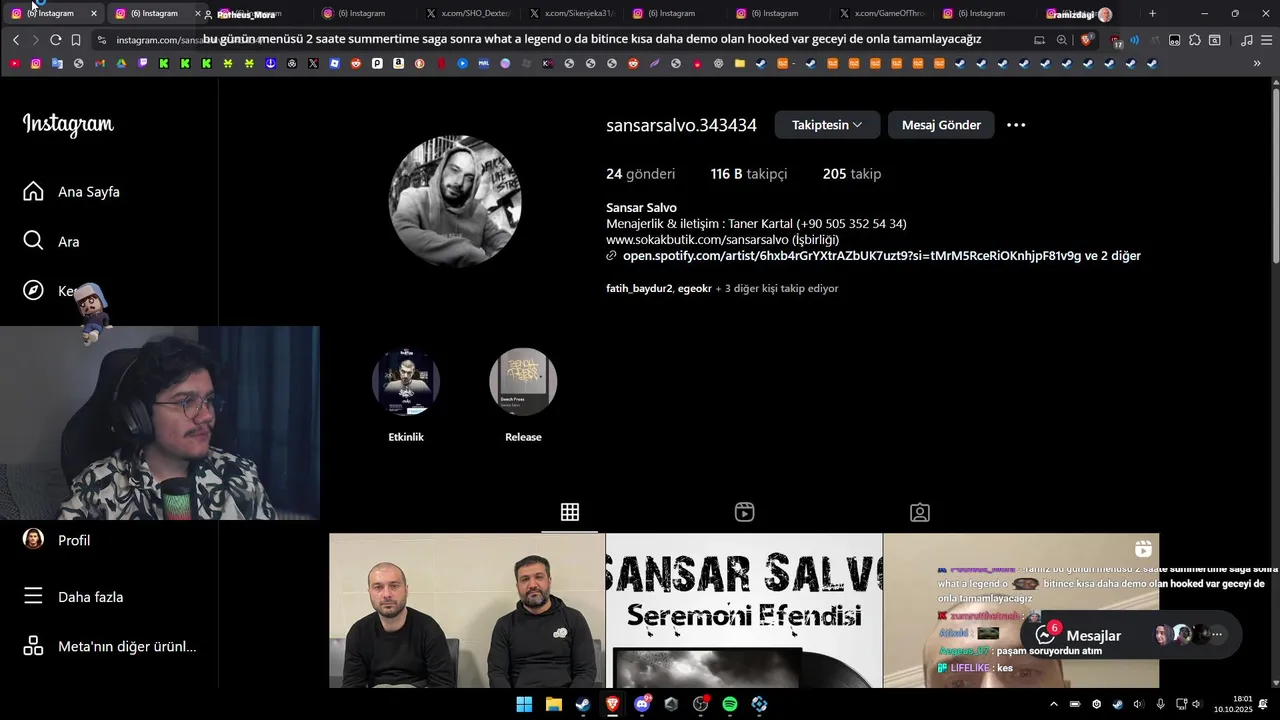Open Discord from the taskbar
The width and height of the screenshot is (1280, 720).
click(x=642, y=704)
